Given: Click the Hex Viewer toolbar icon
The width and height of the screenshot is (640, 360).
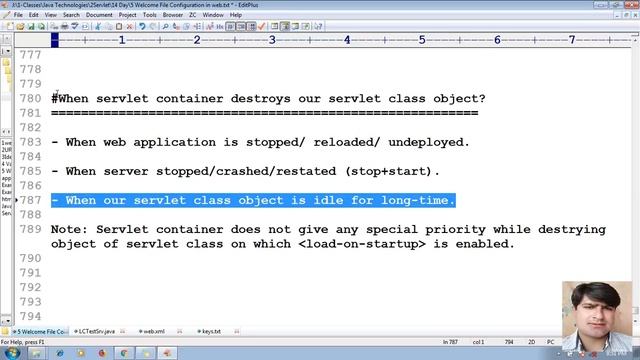Looking at the screenshot, I should tap(220, 27).
